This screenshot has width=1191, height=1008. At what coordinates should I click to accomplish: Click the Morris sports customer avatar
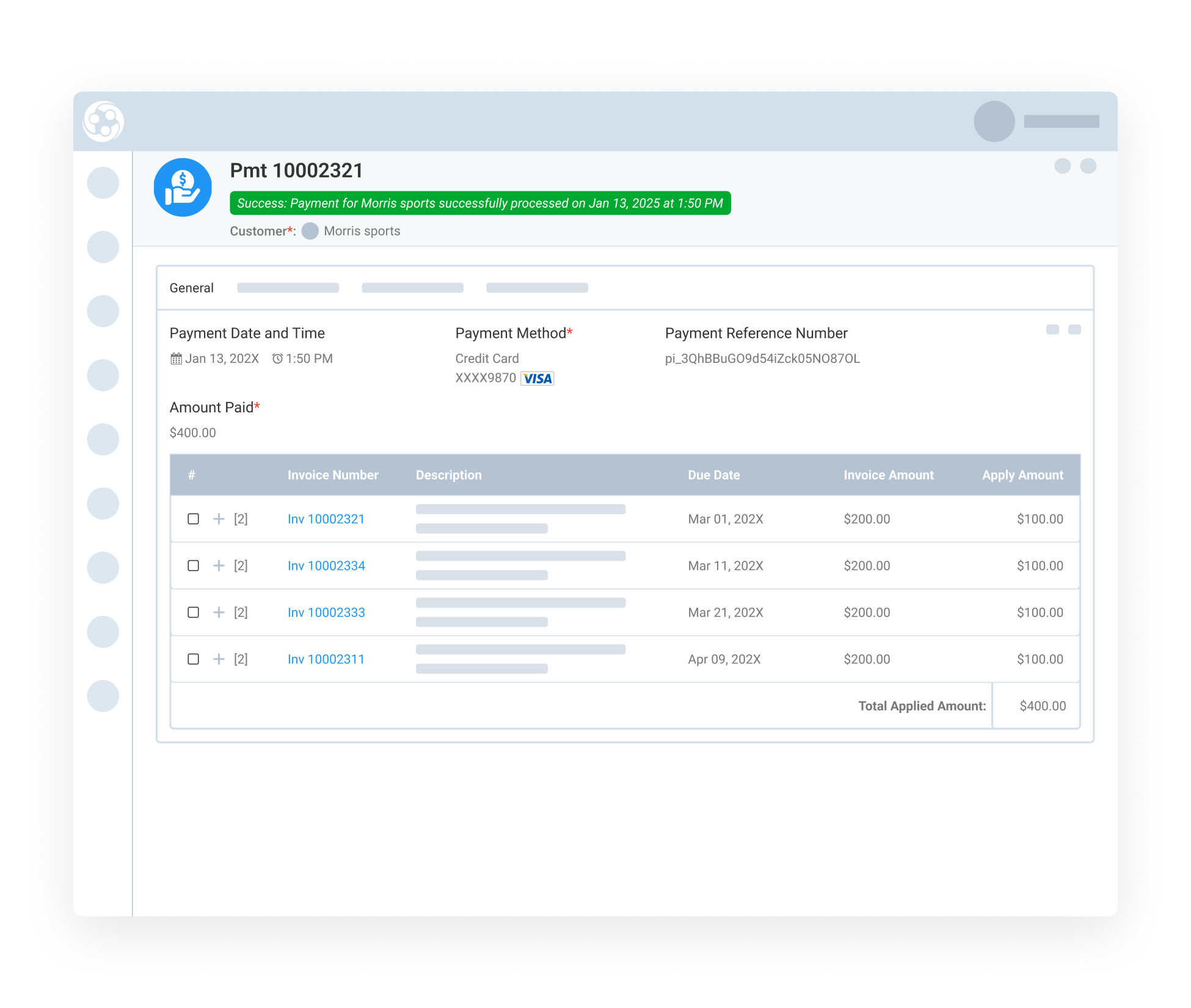[x=310, y=231]
